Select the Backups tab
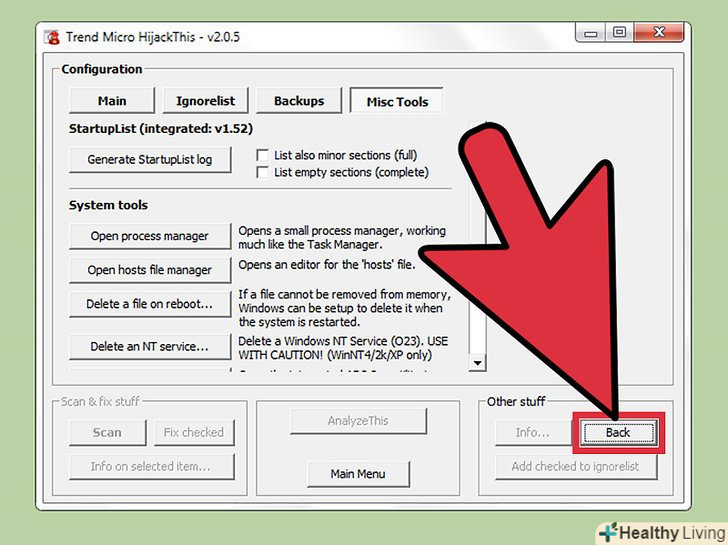The width and height of the screenshot is (728, 545). click(299, 101)
